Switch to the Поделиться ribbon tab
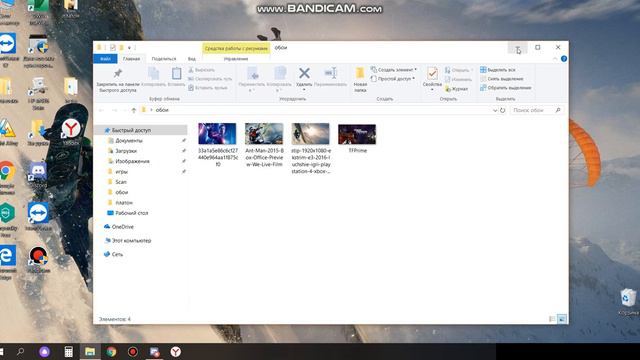 (164, 59)
